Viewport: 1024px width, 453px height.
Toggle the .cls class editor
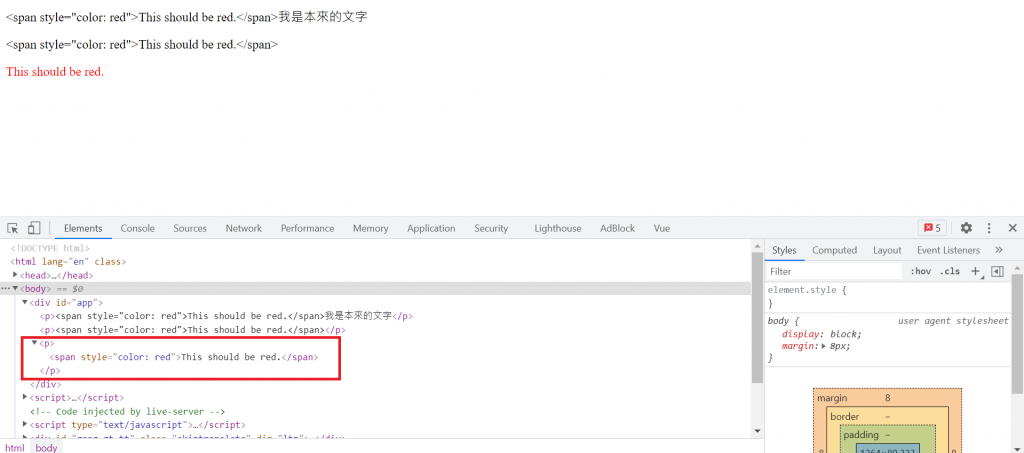(950, 272)
